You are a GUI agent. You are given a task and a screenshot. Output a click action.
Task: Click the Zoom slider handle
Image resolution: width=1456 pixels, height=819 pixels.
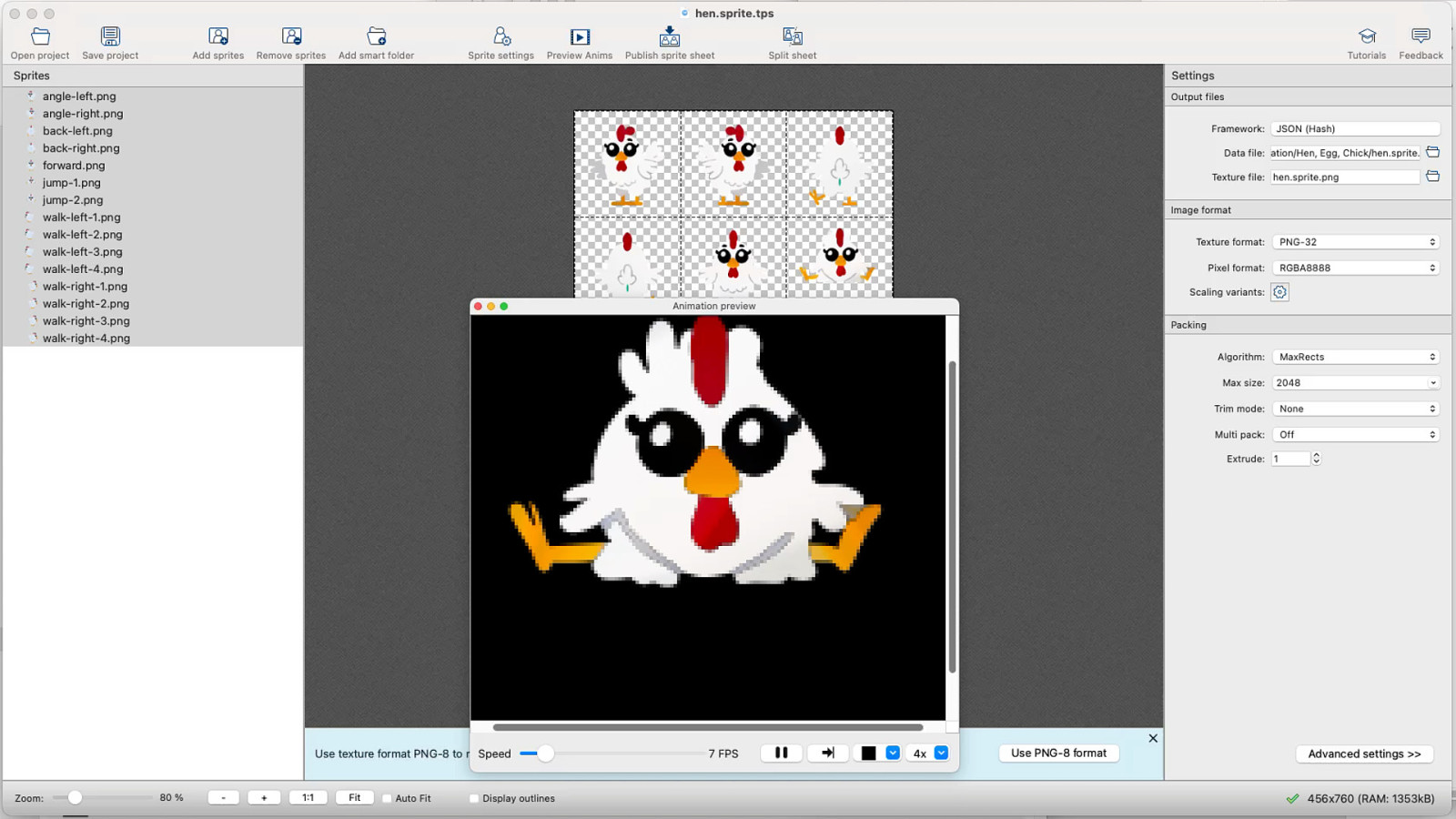75,797
